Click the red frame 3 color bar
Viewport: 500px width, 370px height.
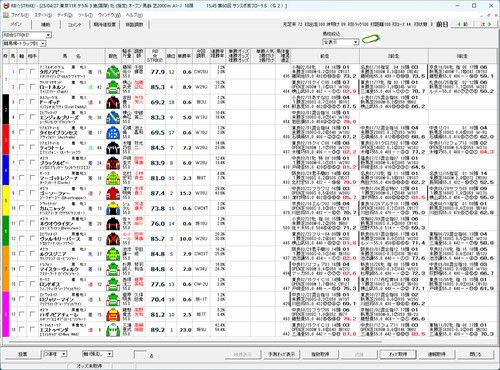pyautogui.click(x=5, y=140)
